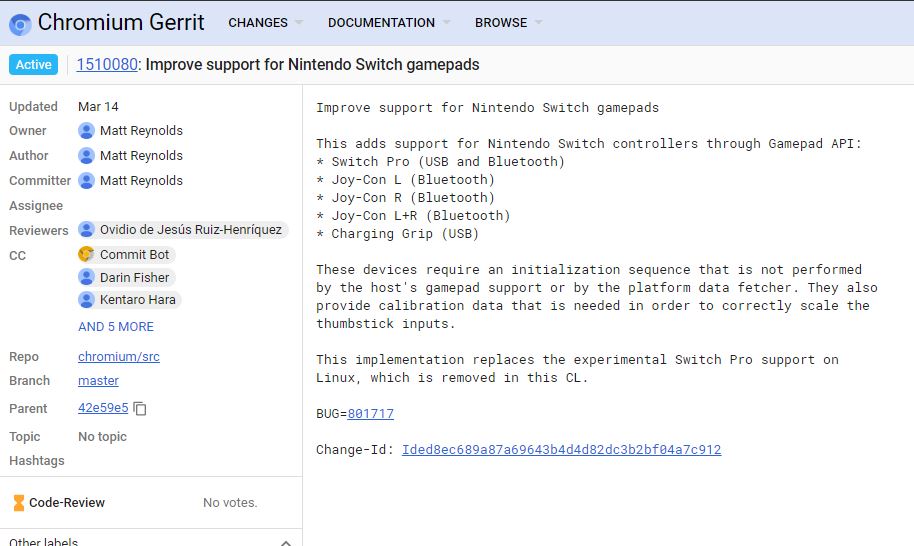Collapse the Other labels section
This screenshot has height=546, width=914.
click(x=285, y=541)
